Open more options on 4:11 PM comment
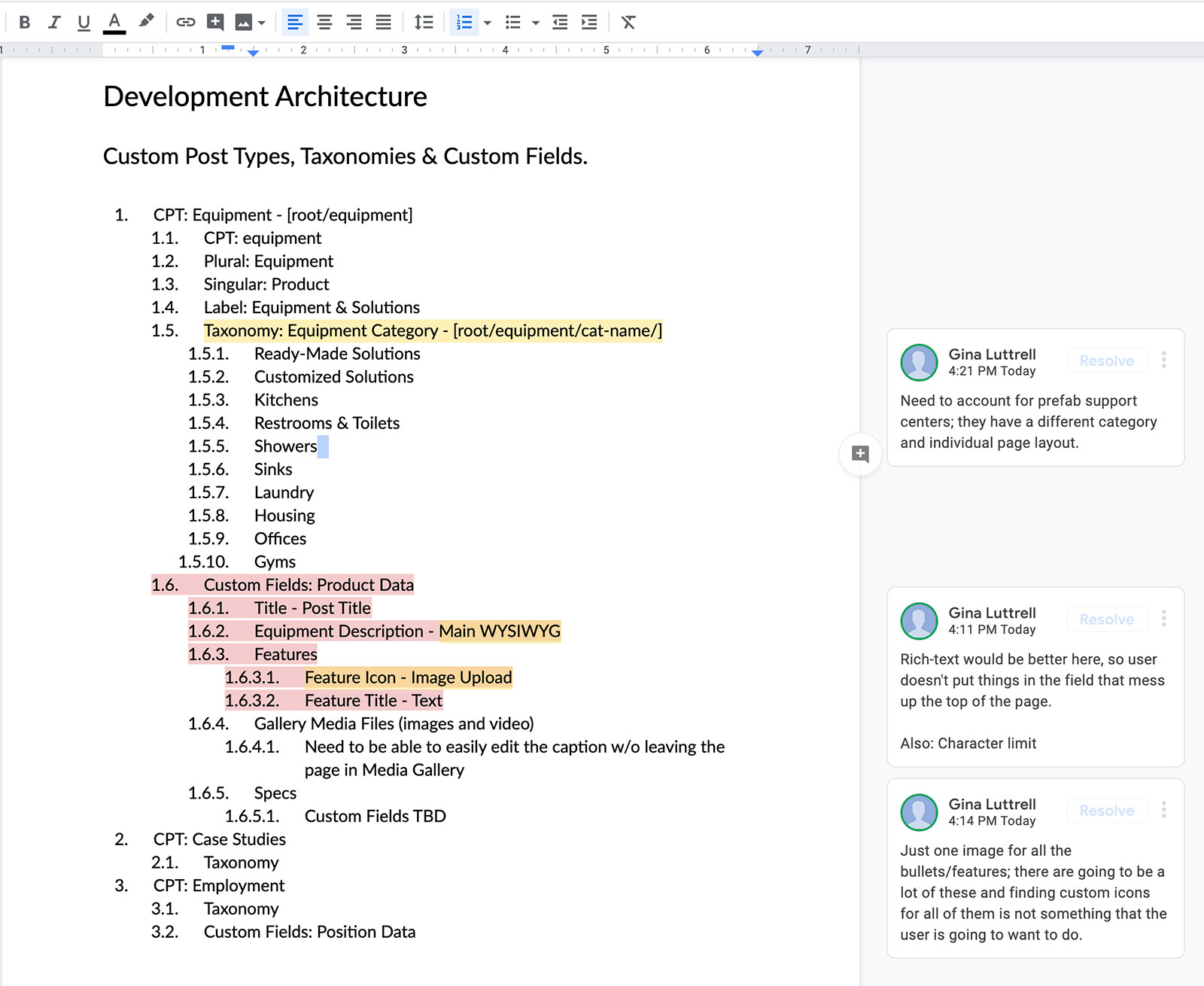The image size is (1204, 986). pyautogui.click(x=1164, y=619)
